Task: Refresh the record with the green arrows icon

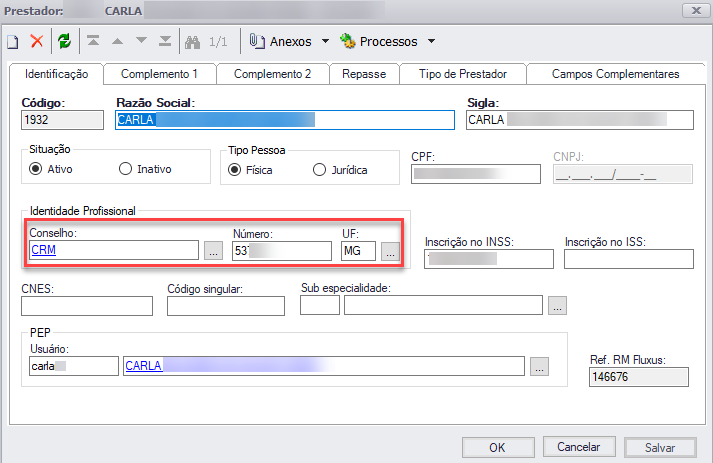Action: pos(64,41)
